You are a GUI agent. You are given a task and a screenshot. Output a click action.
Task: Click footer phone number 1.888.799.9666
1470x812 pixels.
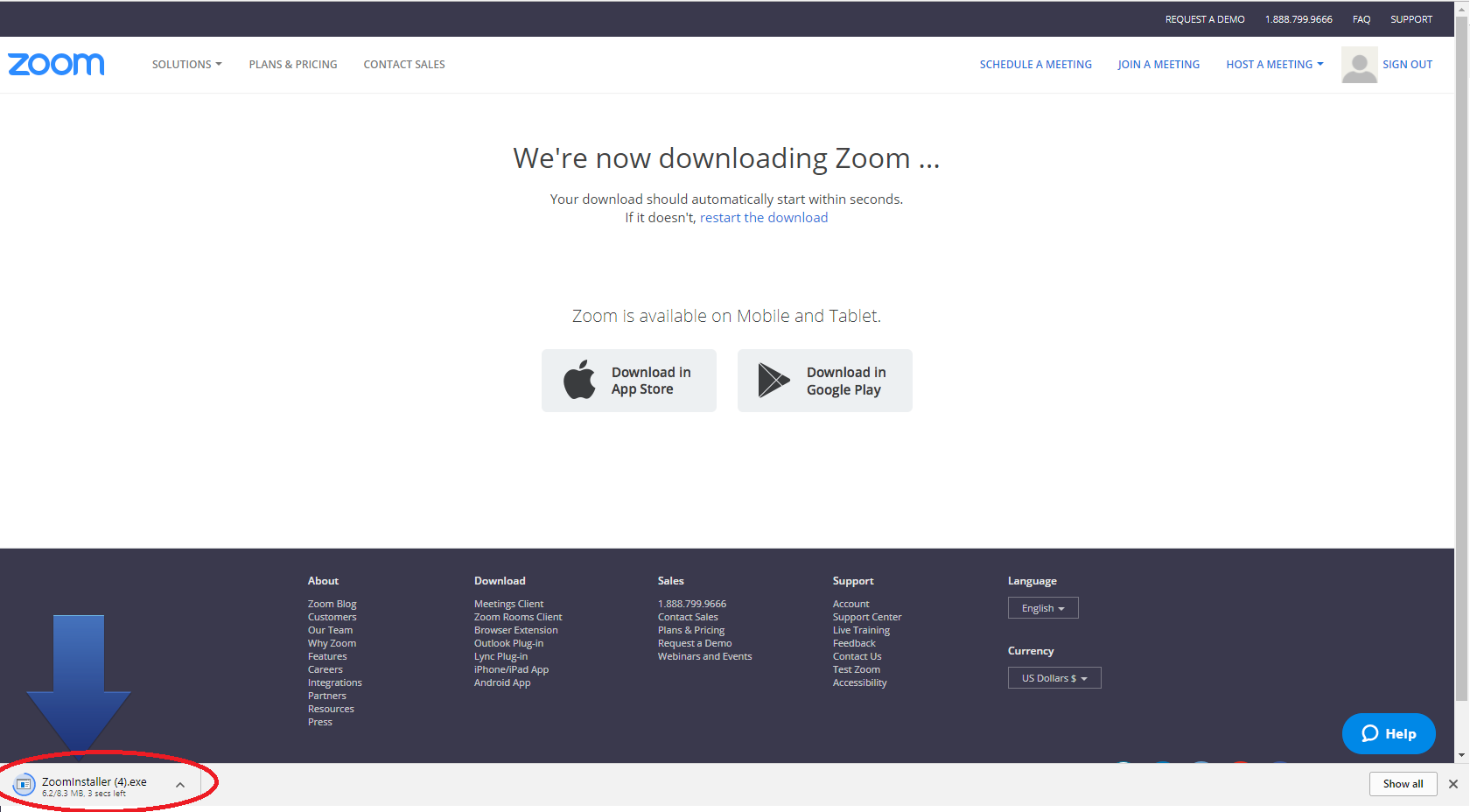click(x=692, y=604)
